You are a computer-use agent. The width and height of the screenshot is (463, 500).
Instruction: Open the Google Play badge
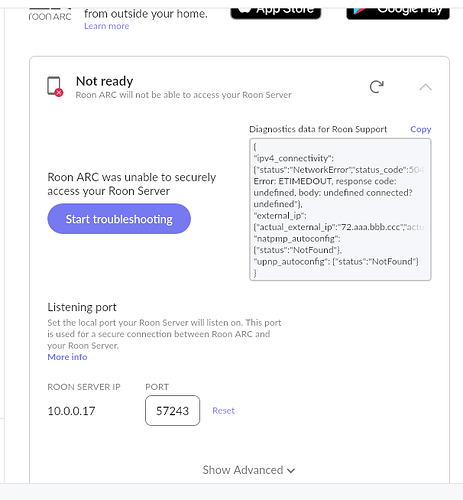tap(398, 11)
